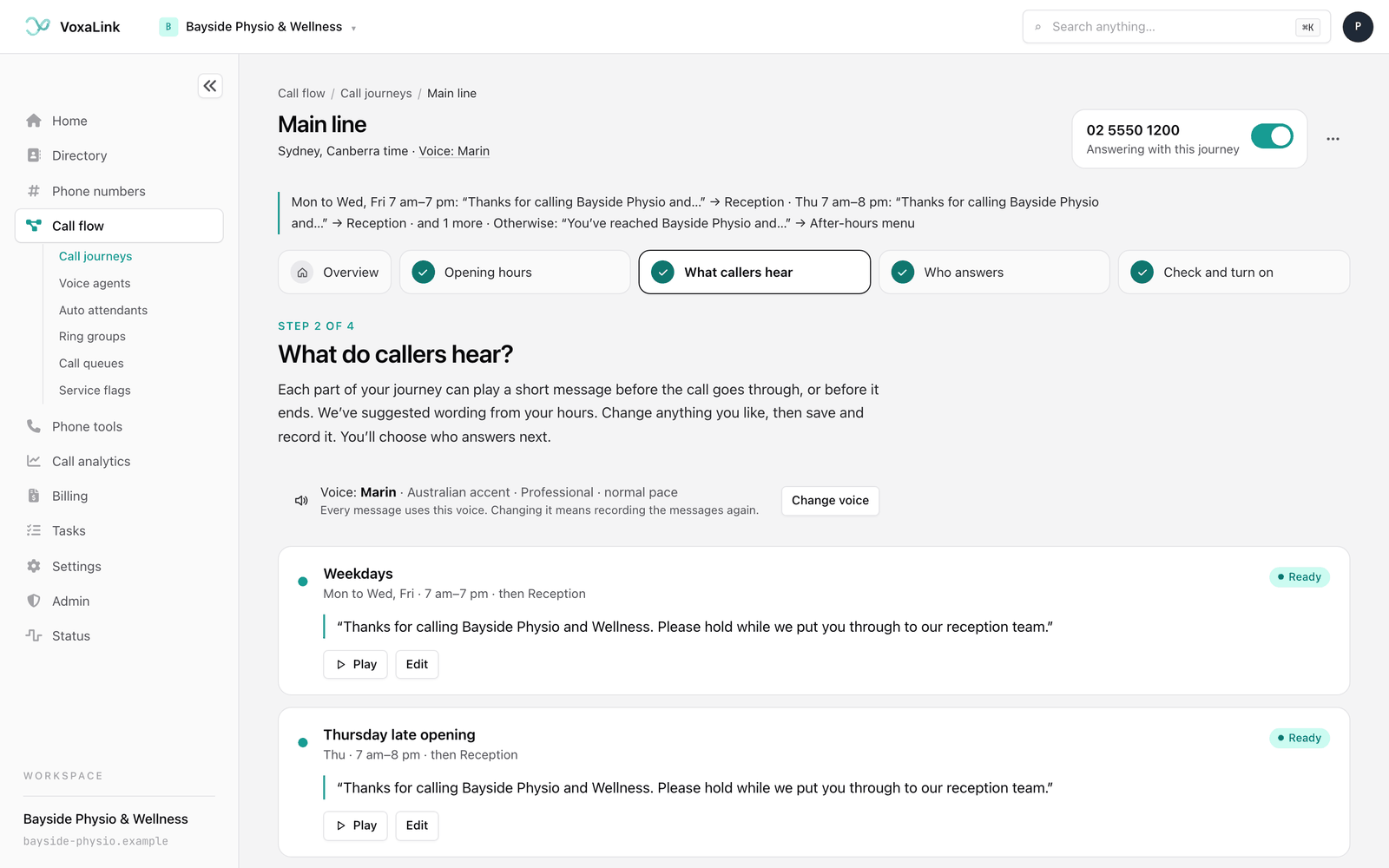Edit the Weekdays message
The height and width of the screenshot is (868, 1389).
[x=417, y=664]
